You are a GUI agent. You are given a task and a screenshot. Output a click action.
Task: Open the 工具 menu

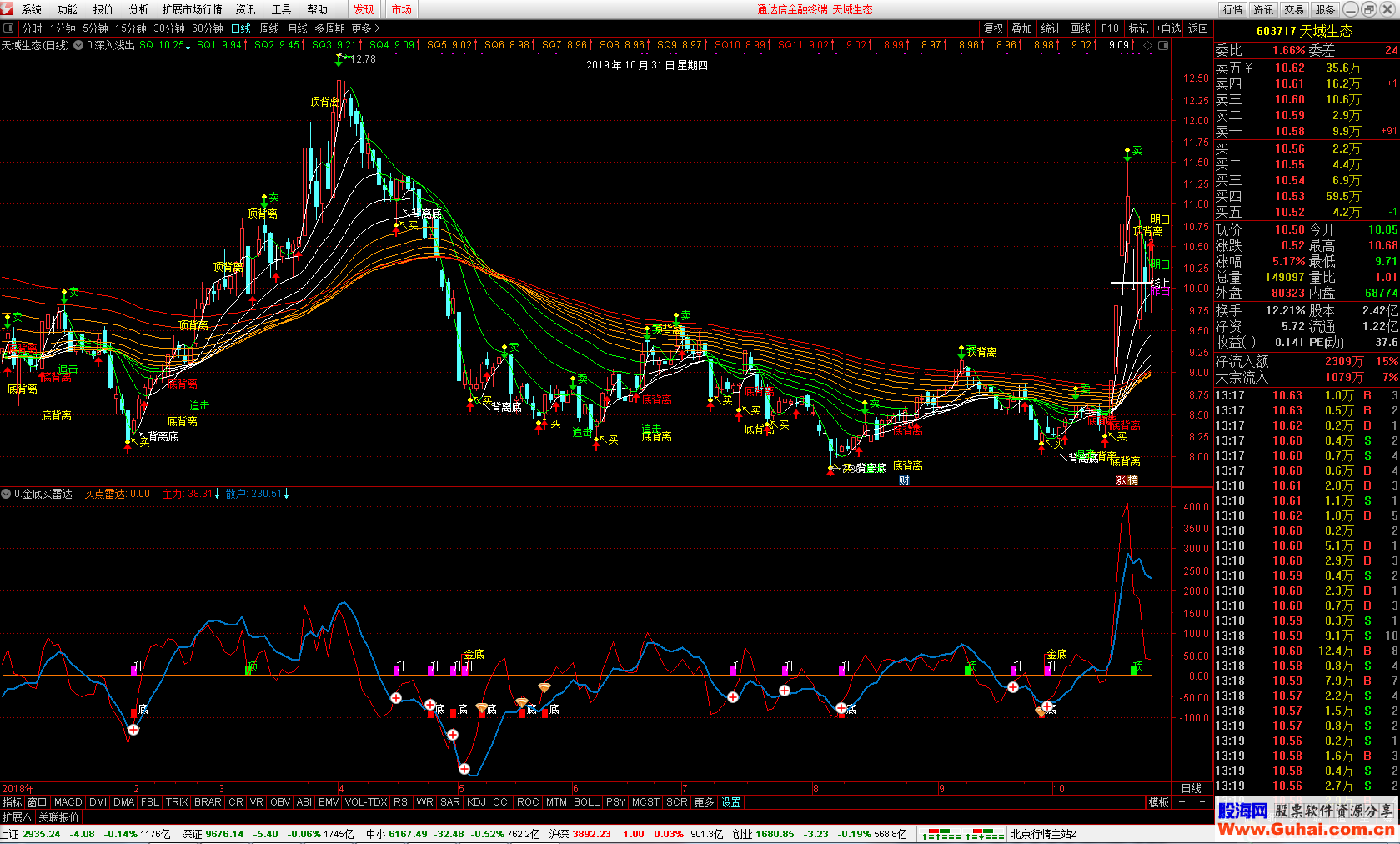281,9
